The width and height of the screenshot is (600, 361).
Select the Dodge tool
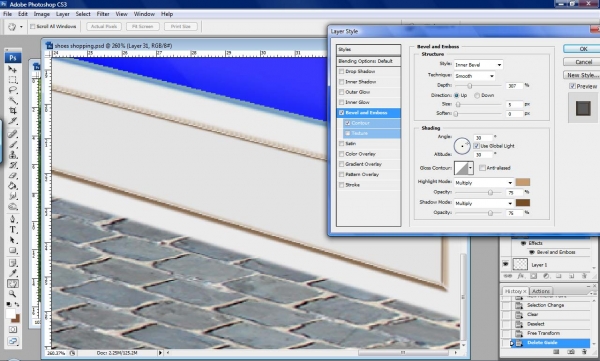(x=13, y=206)
